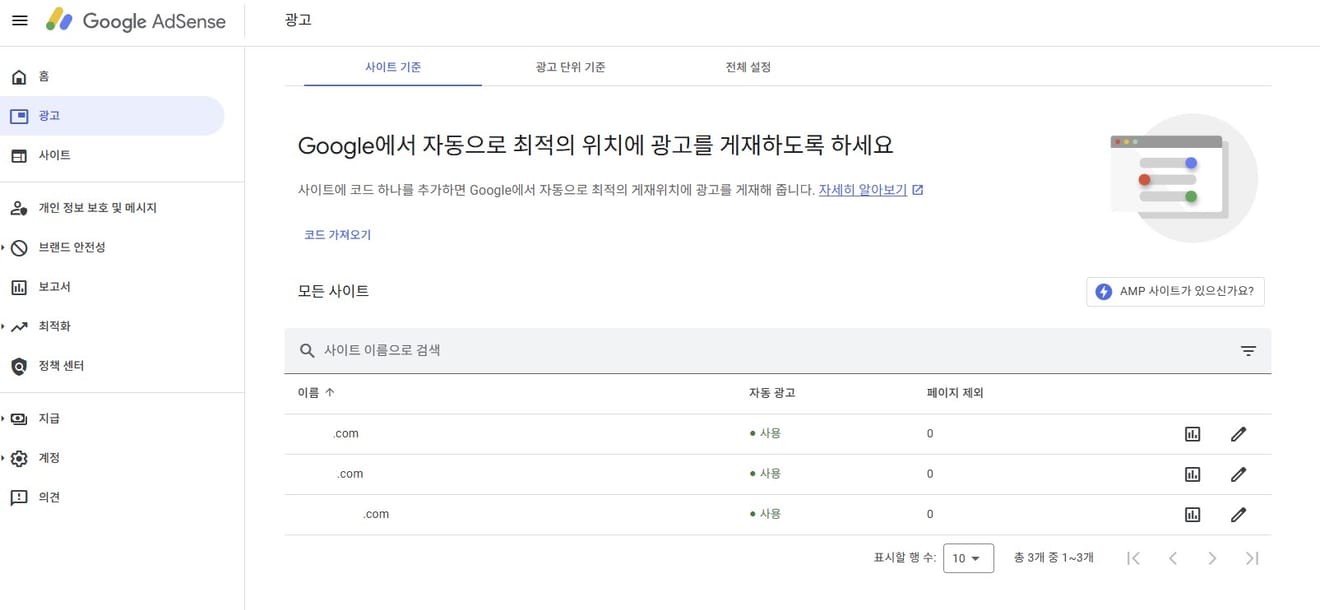Jump to the last page of results

pyautogui.click(x=1252, y=558)
